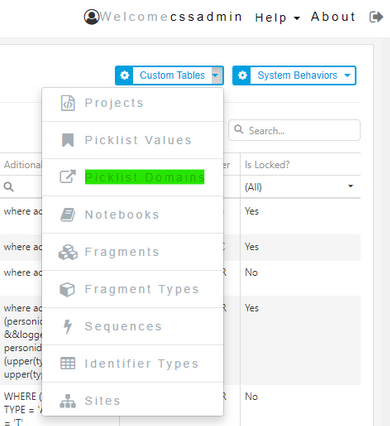Click the Fragment Types cube icon
The image size is (390, 426).
67,289
